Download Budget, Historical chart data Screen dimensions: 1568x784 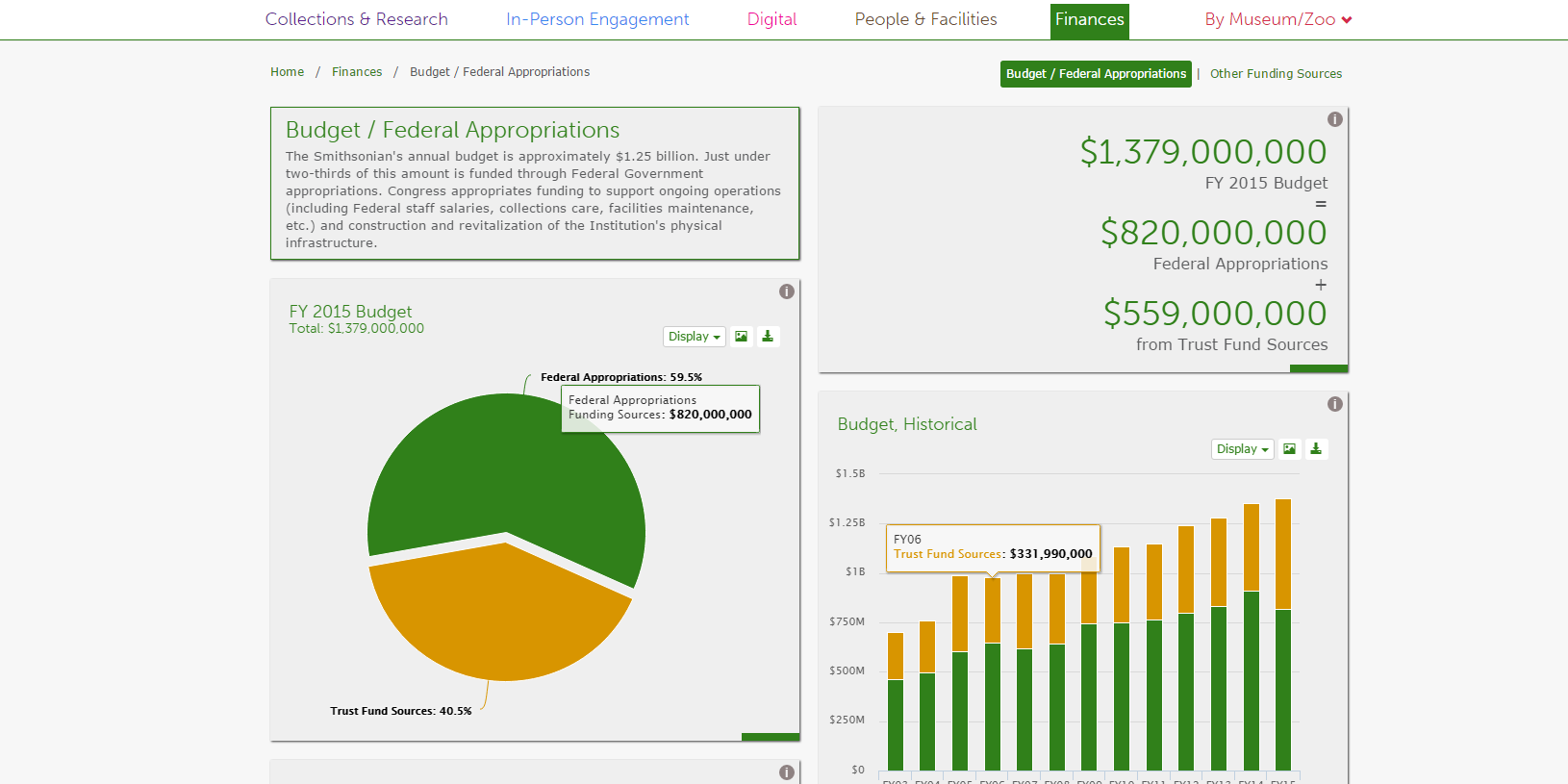click(x=1316, y=449)
